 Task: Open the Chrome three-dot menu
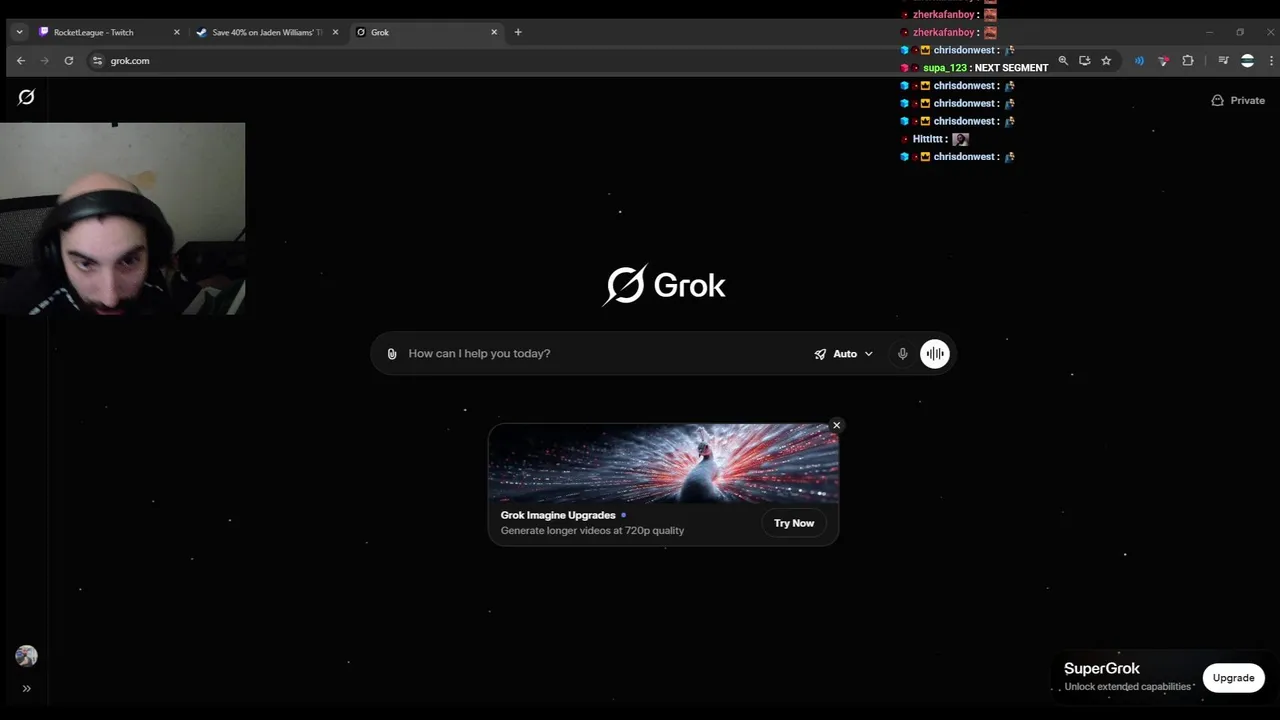1271,61
